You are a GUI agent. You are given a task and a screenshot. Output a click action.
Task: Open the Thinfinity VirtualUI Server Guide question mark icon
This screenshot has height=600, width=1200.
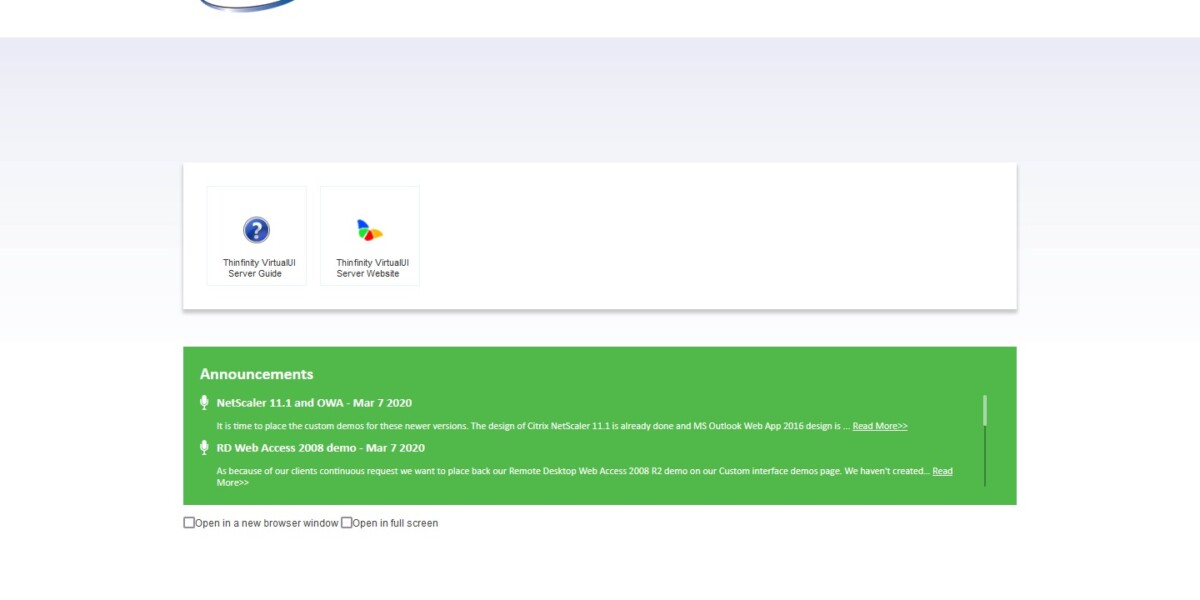click(256, 230)
